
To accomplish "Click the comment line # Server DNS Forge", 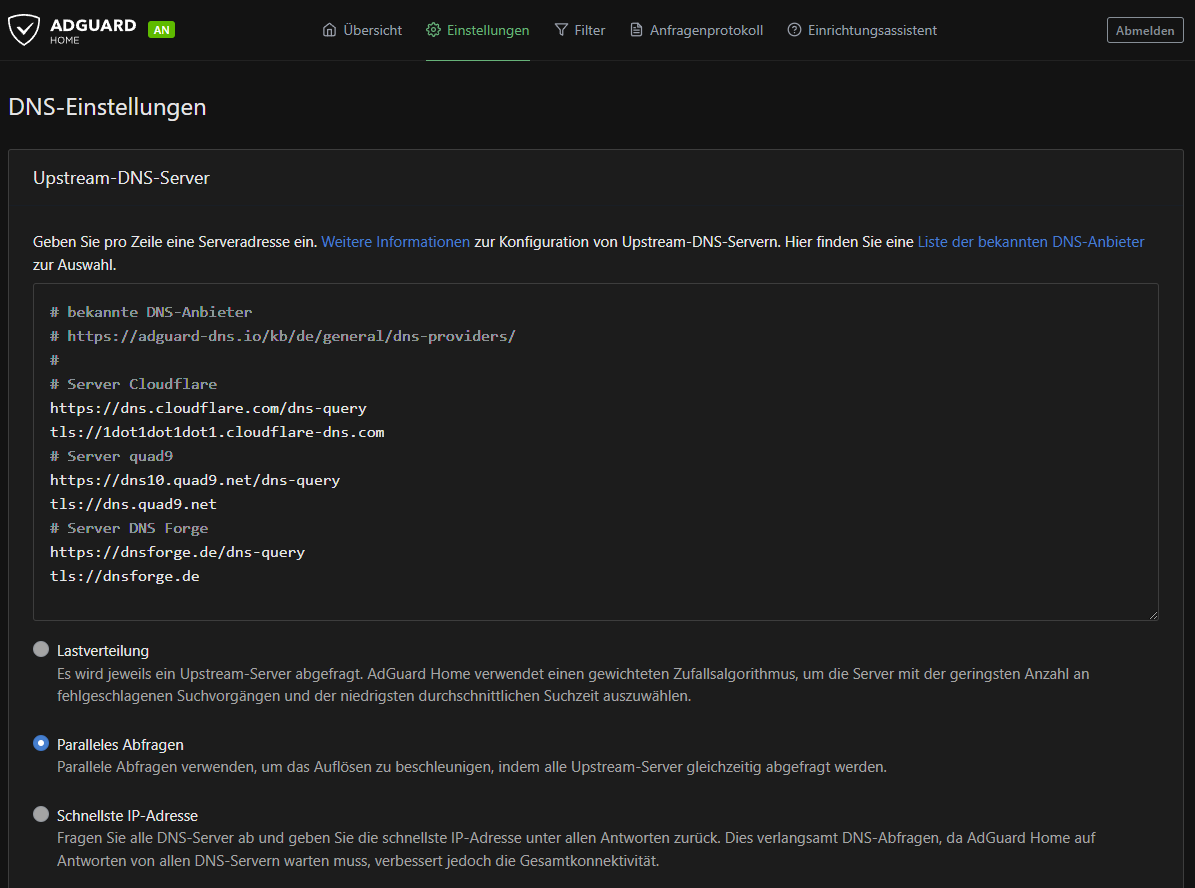I will point(129,528).
